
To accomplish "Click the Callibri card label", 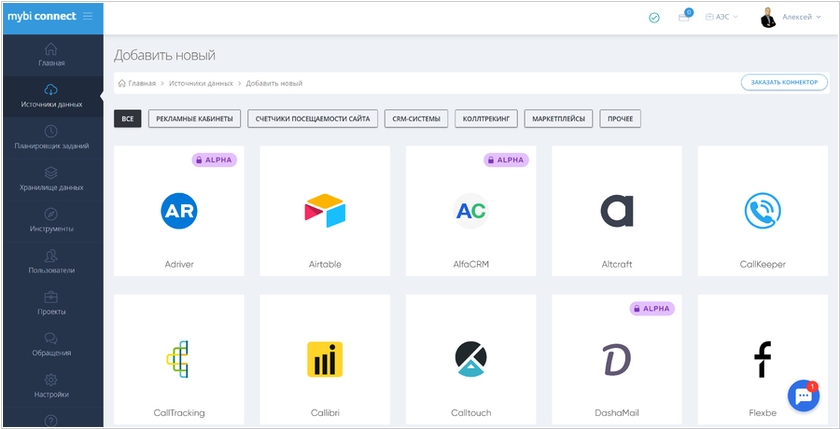I will 325,413.
